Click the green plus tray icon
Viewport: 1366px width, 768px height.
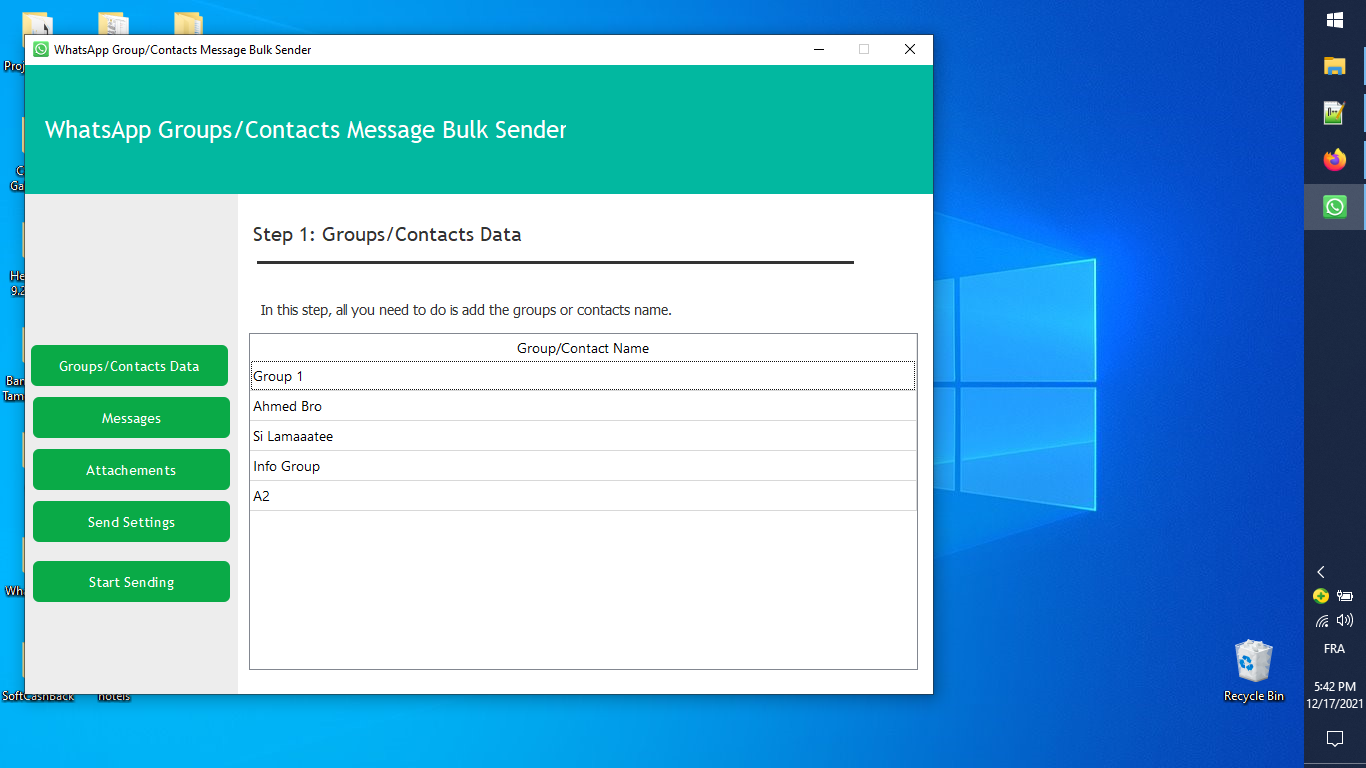1321,596
